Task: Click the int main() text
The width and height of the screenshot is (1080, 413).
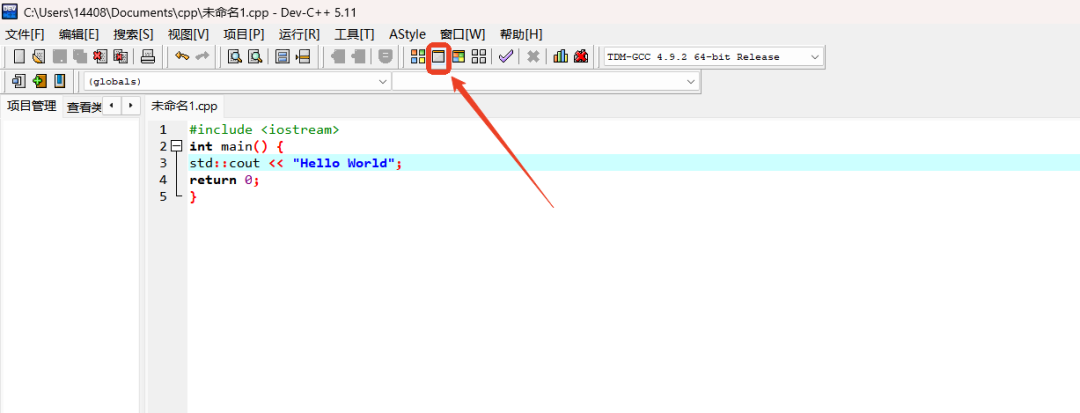Action: click(229, 147)
